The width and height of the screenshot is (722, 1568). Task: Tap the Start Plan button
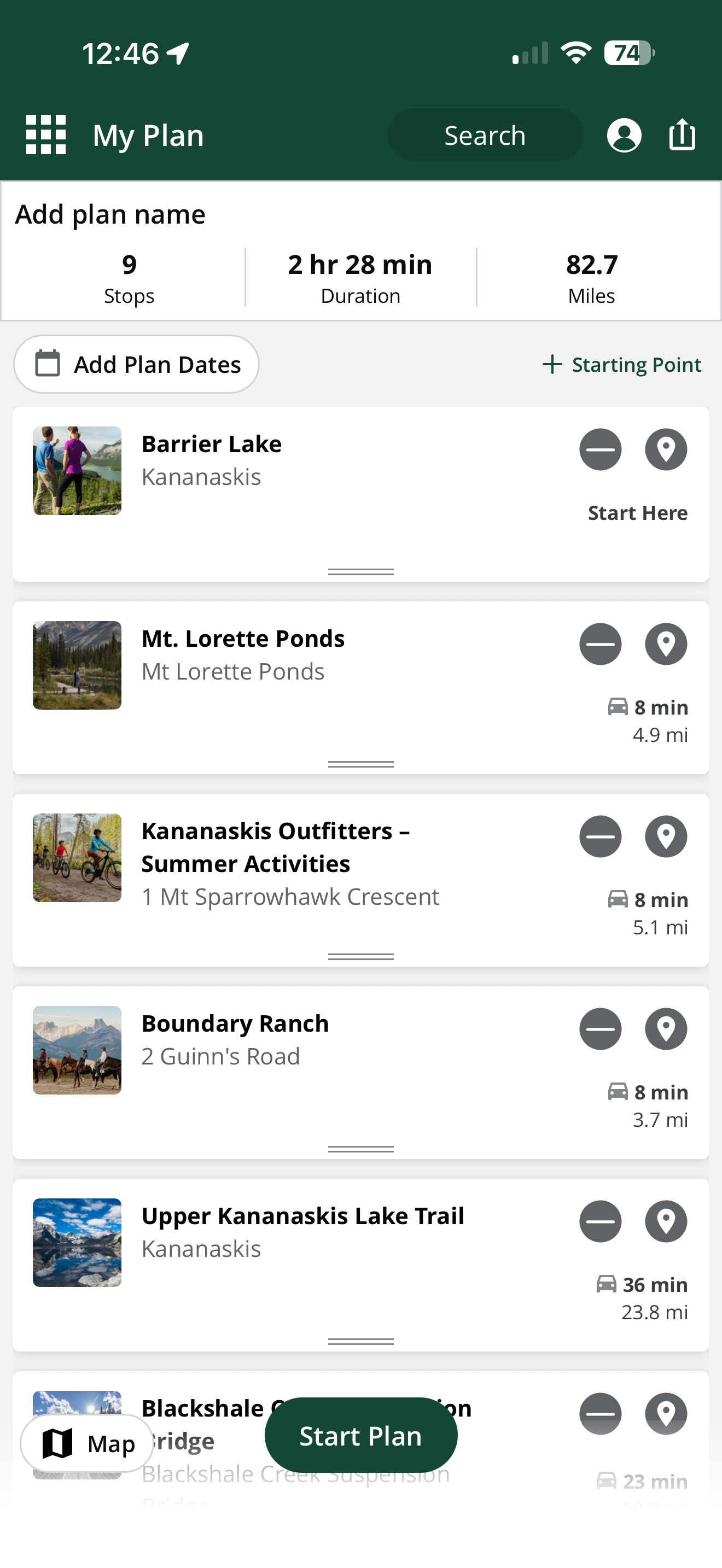(x=361, y=1435)
